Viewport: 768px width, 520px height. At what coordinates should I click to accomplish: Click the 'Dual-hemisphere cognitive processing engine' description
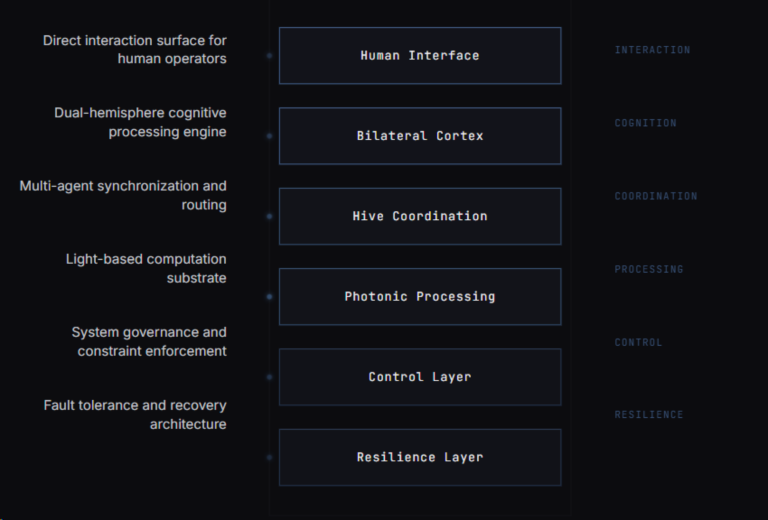140,122
